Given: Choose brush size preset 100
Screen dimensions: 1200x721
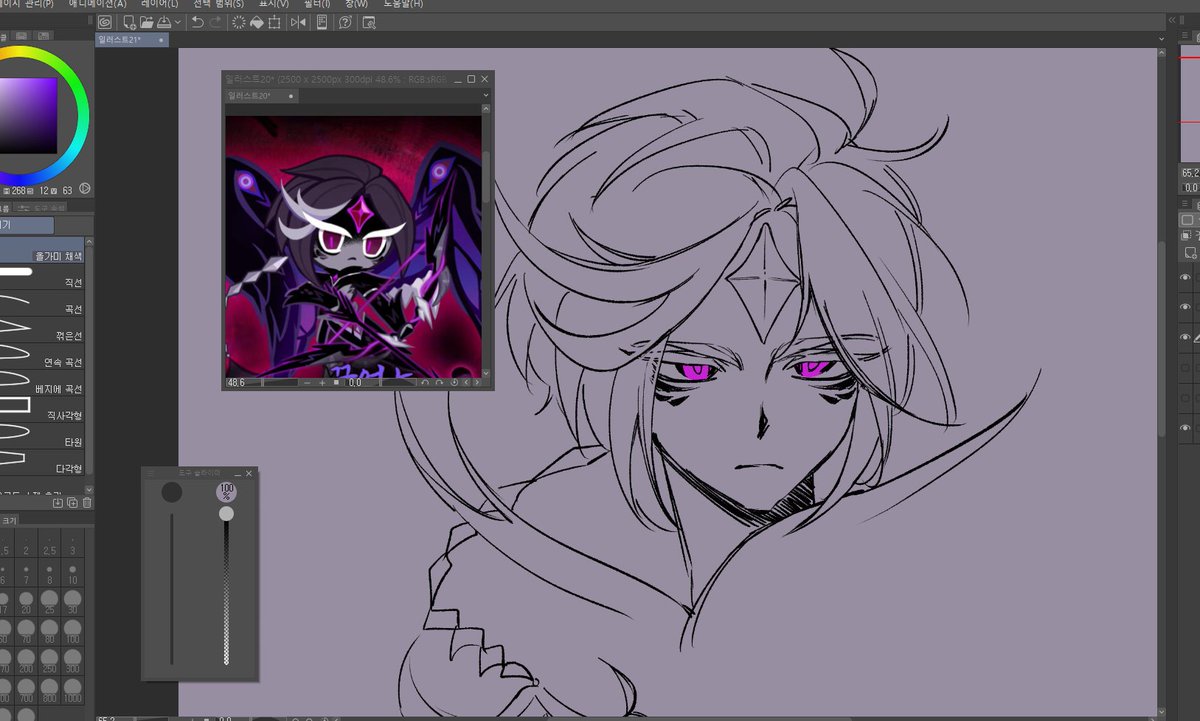Looking at the screenshot, I should tap(73, 630).
